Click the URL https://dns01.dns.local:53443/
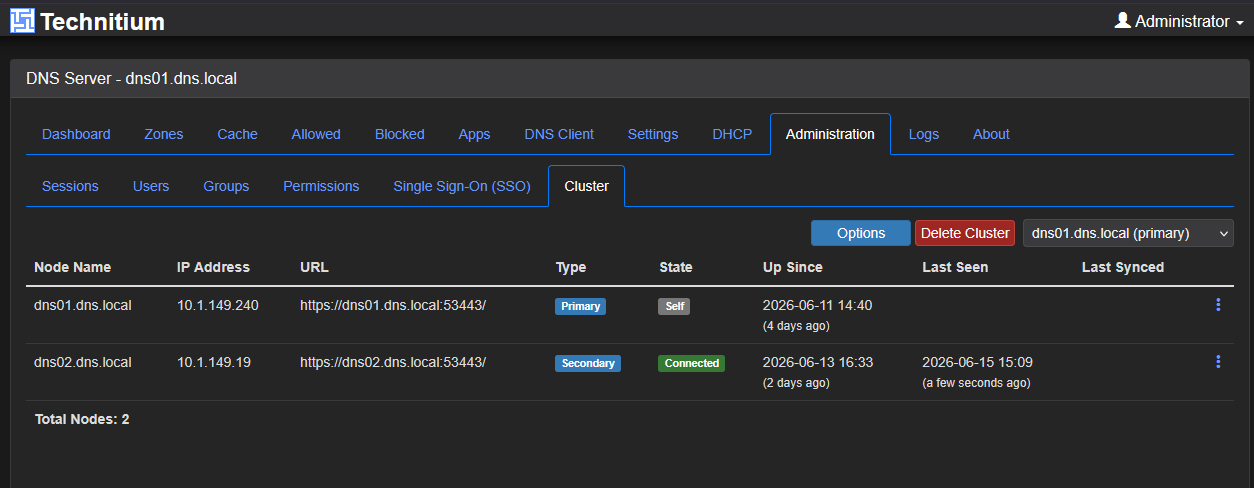Image resolution: width=1254 pixels, height=488 pixels. (393, 305)
